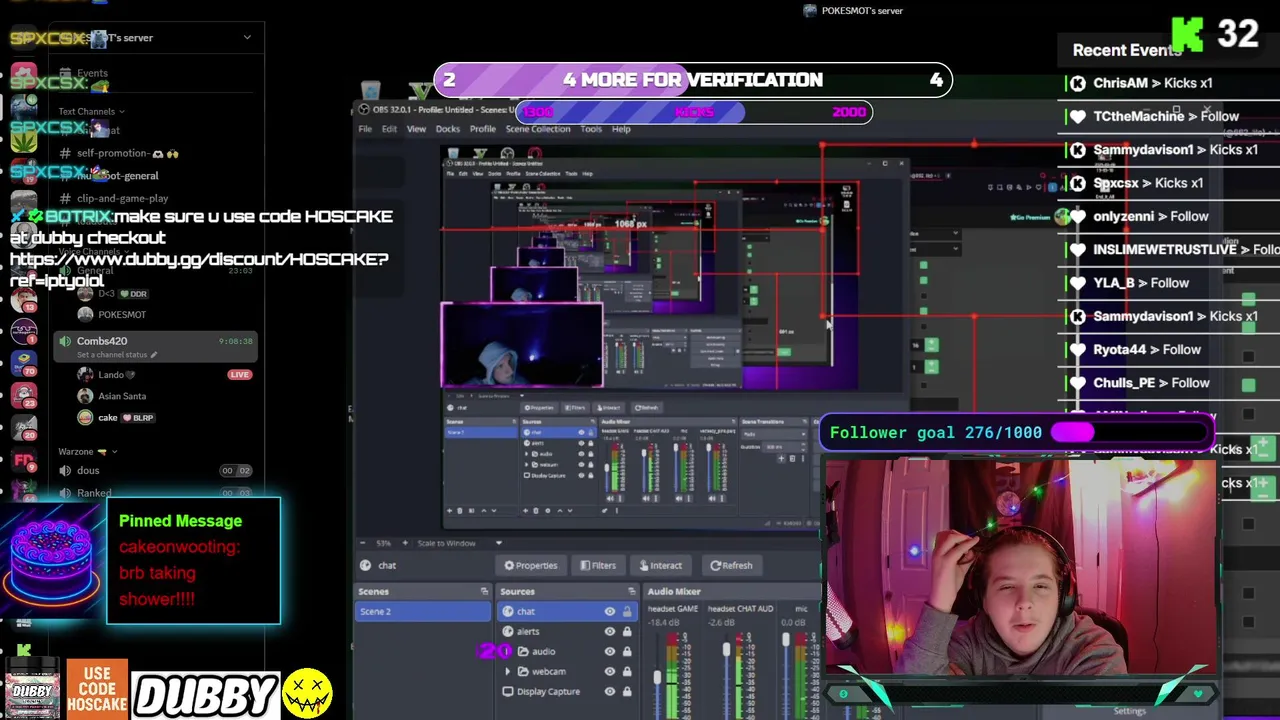
Task: Click headset CHAT AUD volume fader handle
Action: pyautogui.click(x=726, y=650)
